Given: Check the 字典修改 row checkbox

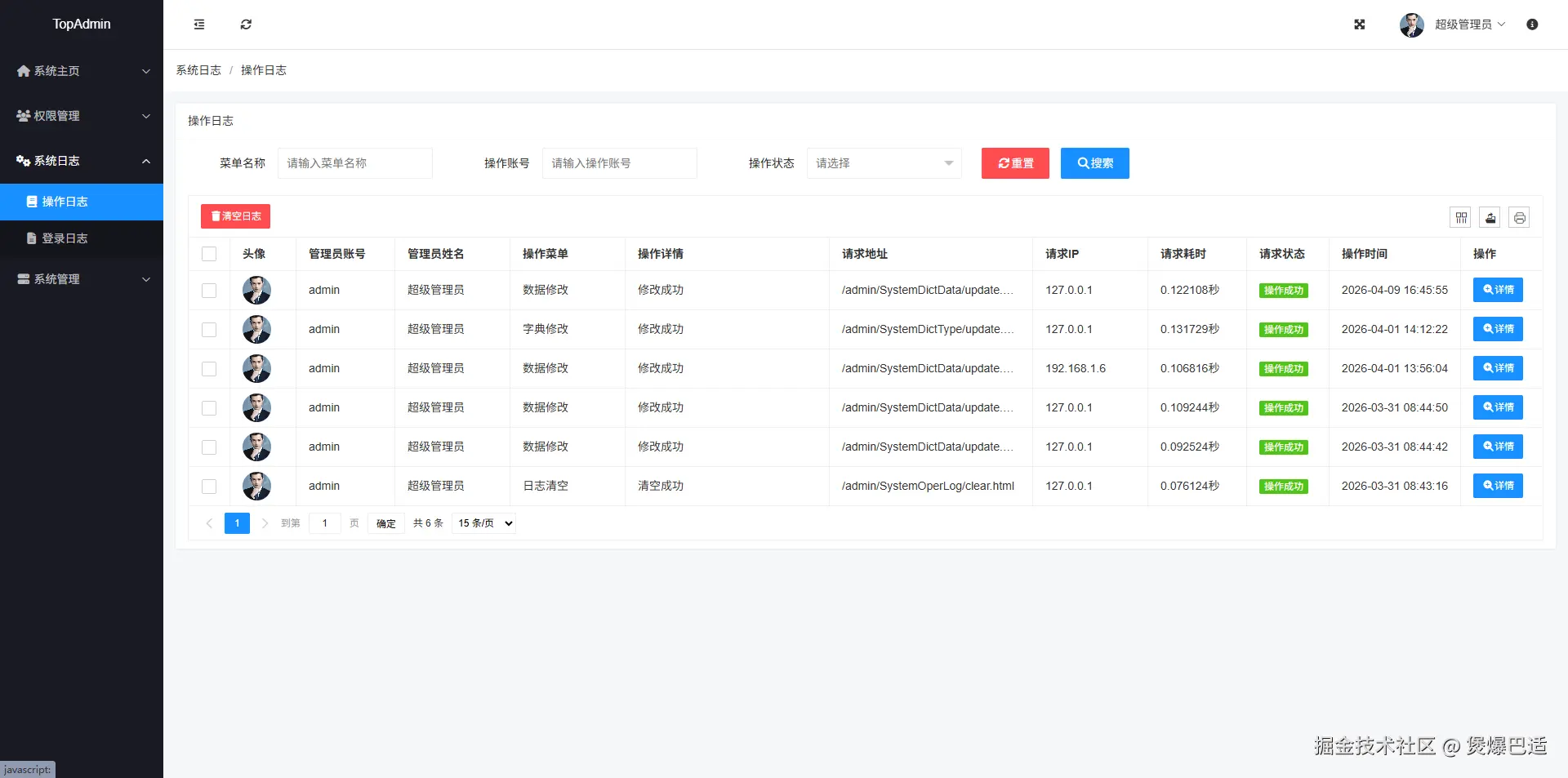Looking at the screenshot, I should 209,330.
